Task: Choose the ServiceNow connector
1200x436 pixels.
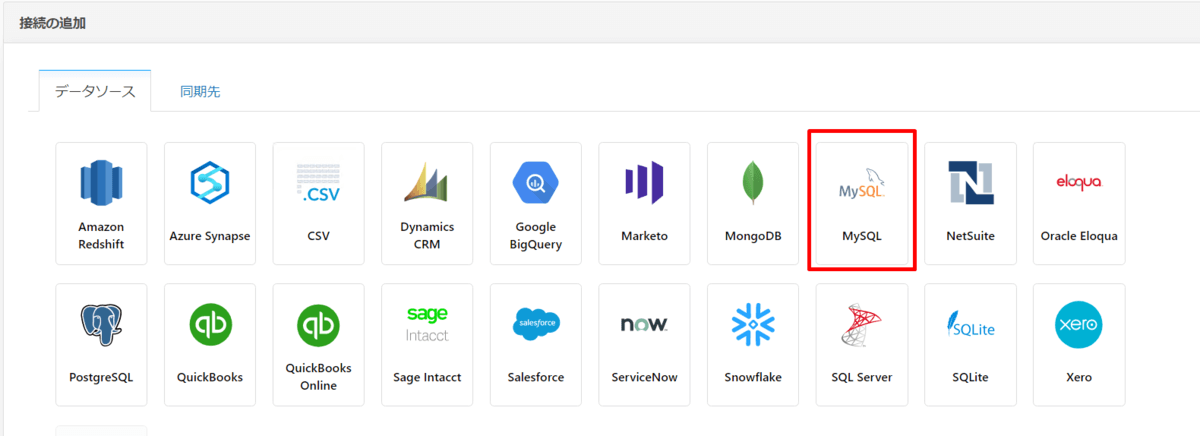Action: pyautogui.click(x=644, y=344)
